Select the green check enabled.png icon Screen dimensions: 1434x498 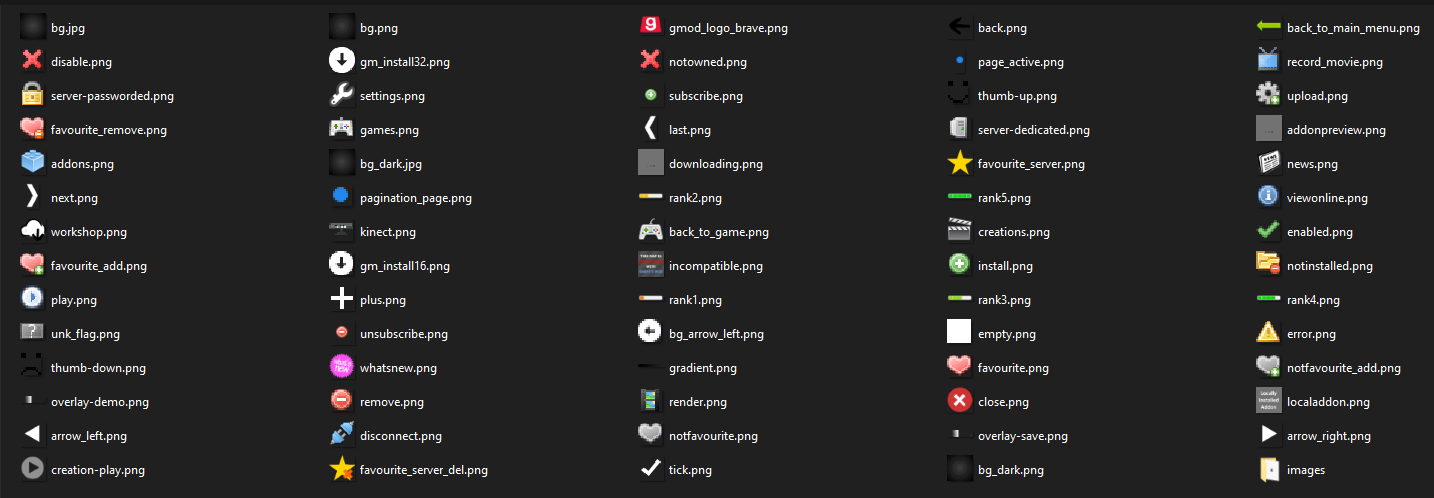point(1269,231)
